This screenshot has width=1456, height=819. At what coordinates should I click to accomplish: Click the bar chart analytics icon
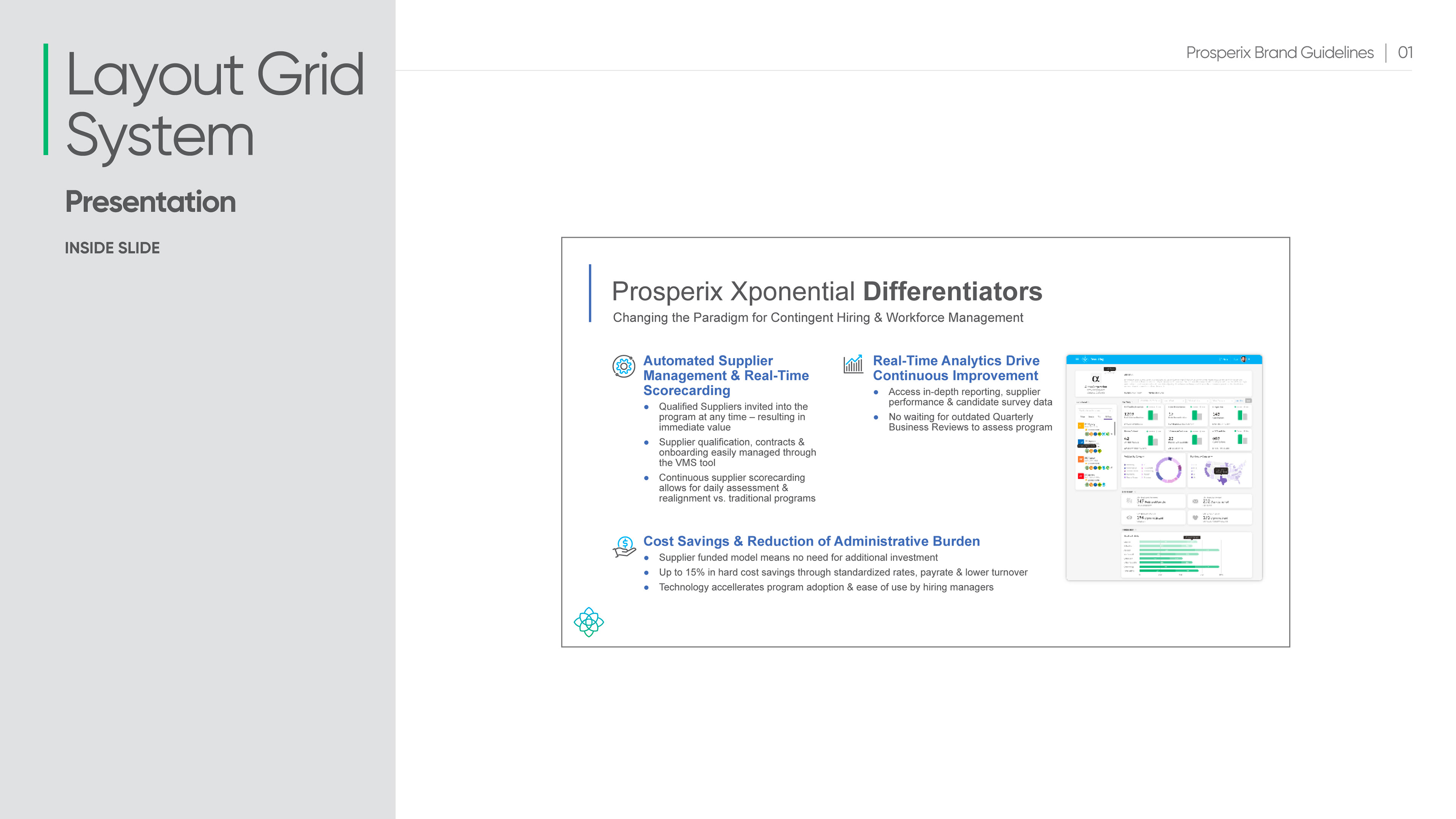(x=853, y=364)
